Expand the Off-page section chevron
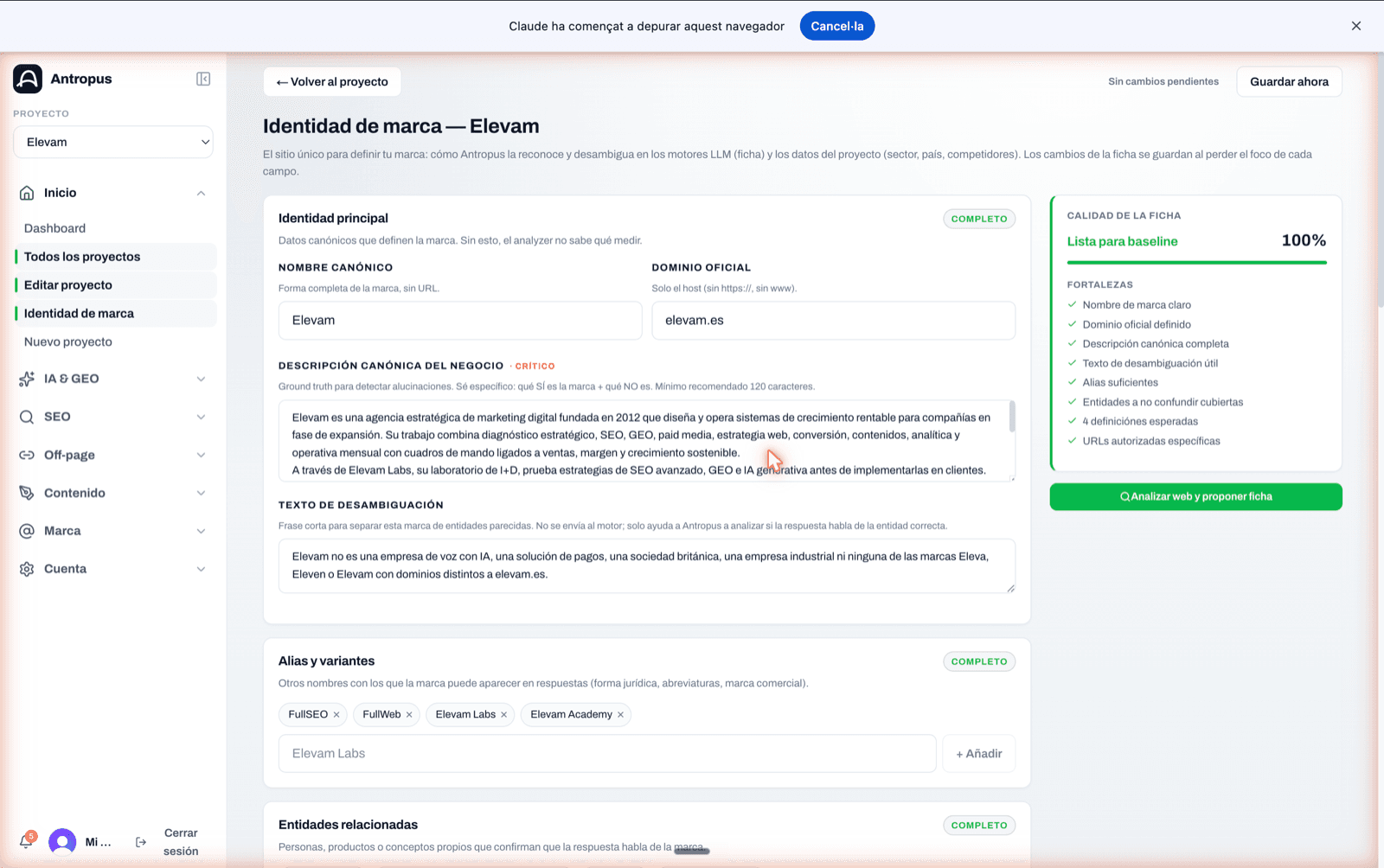The width and height of the screenshot is (1384, 868). (x=201, y=455)
